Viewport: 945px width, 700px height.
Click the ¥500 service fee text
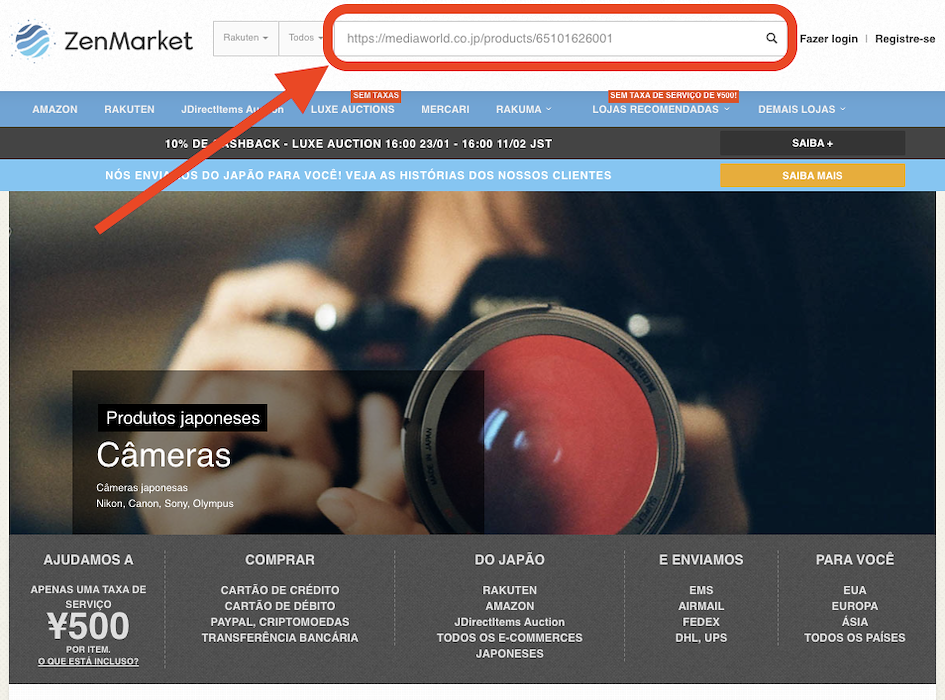(x=89, y=626)
